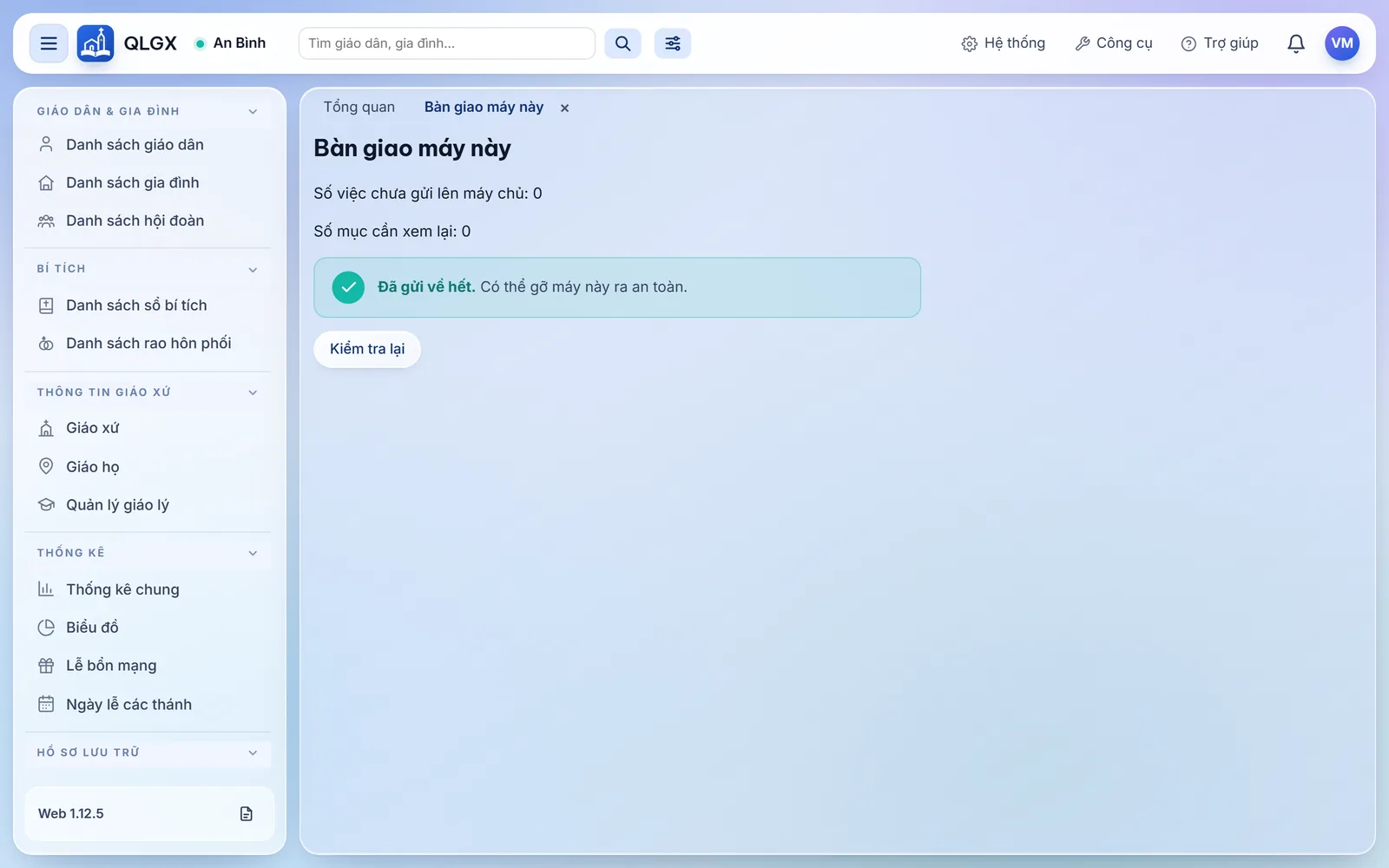Viewport: 1389px width, 868px height.
Task: Open Danh sách gia đình
Action: [148, 183]
